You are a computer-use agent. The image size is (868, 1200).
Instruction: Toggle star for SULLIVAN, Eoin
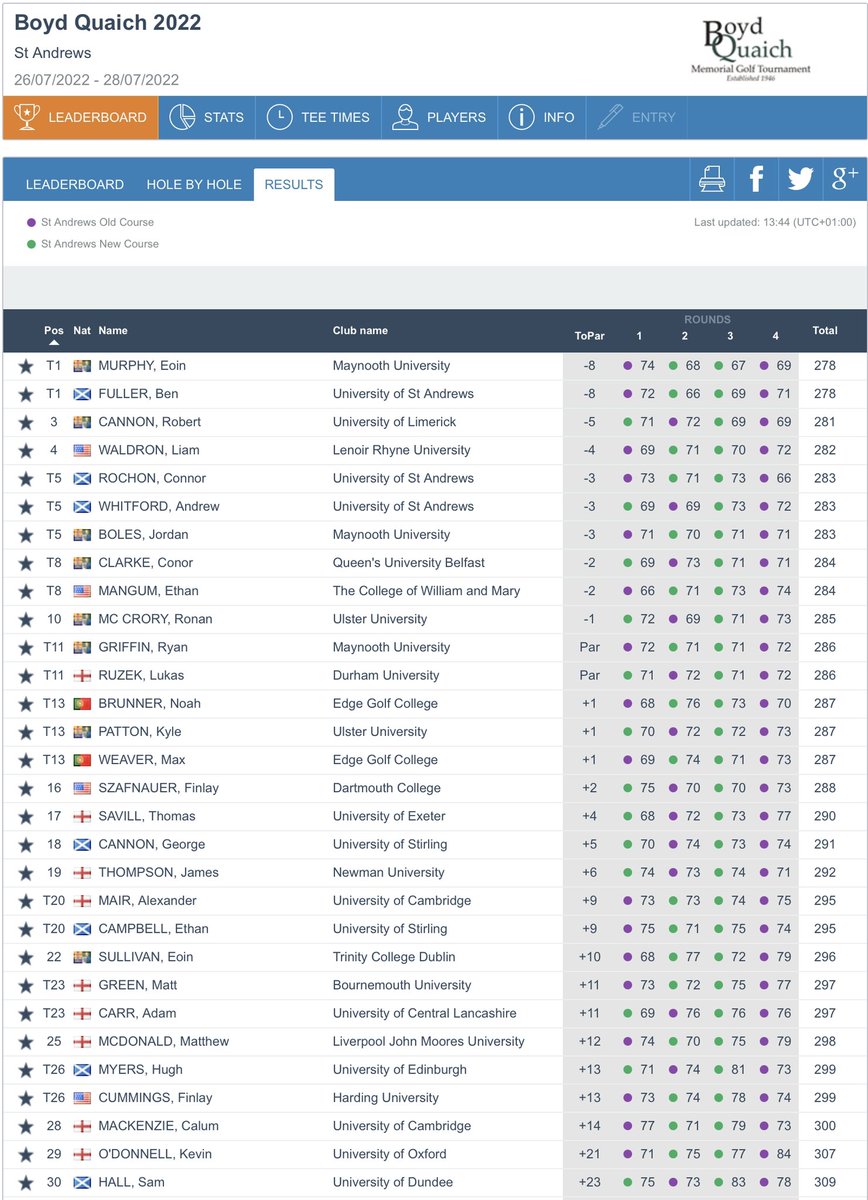pos(25,957)
